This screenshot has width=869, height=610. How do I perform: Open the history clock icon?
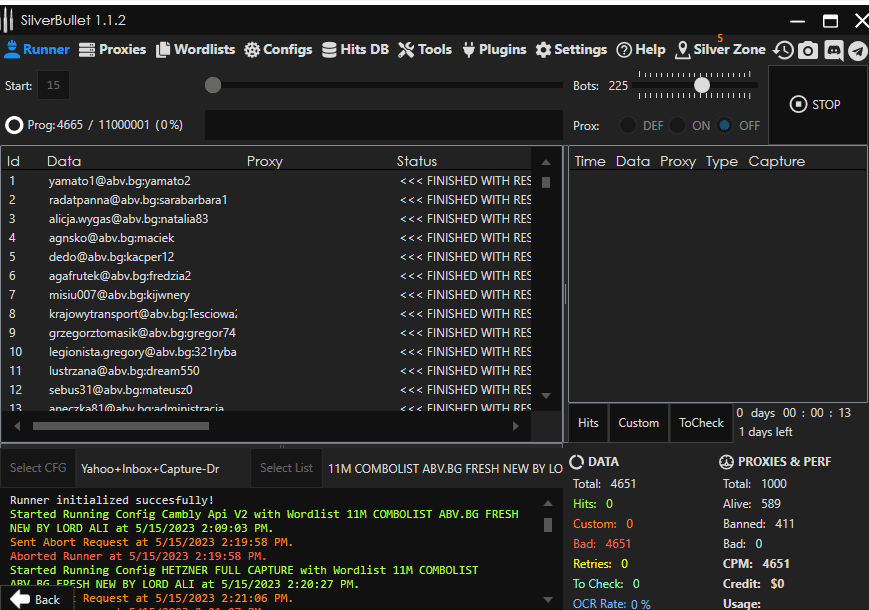[x=783, y=50]
